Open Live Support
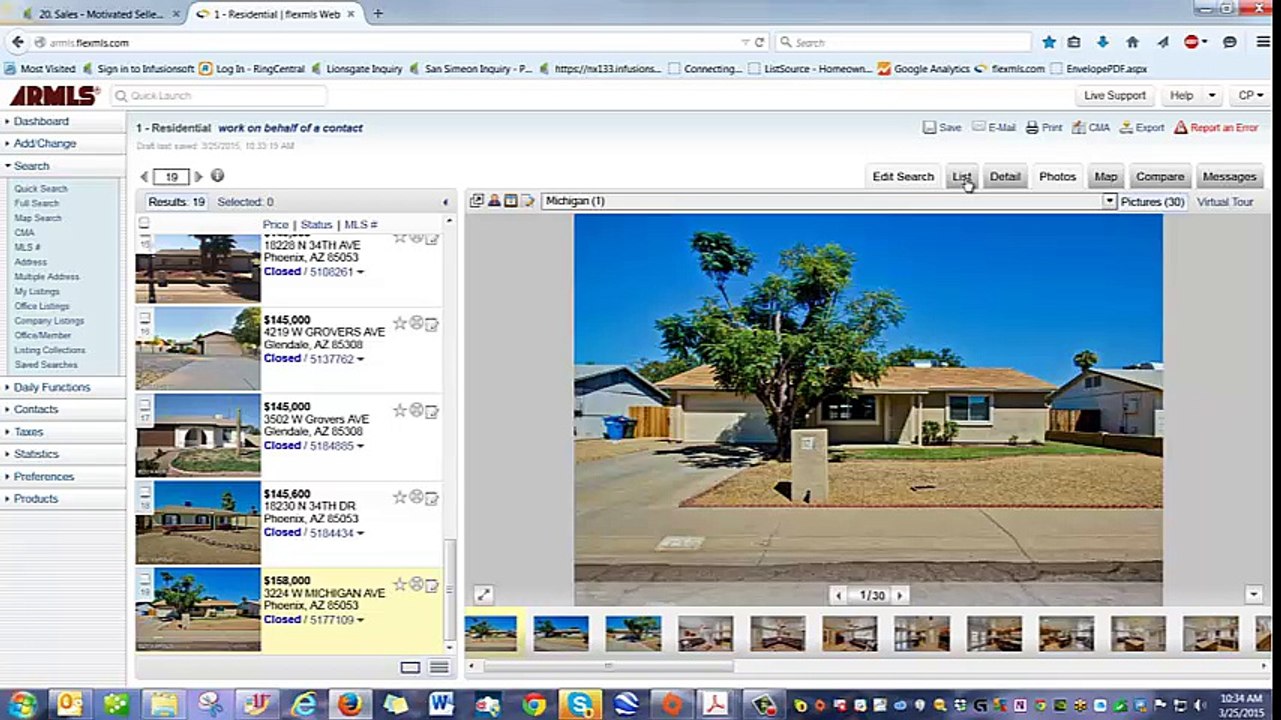Image resolution: width=1281 pixels, height=720 pixels. pyautogui.click(x=1115, y=96)
